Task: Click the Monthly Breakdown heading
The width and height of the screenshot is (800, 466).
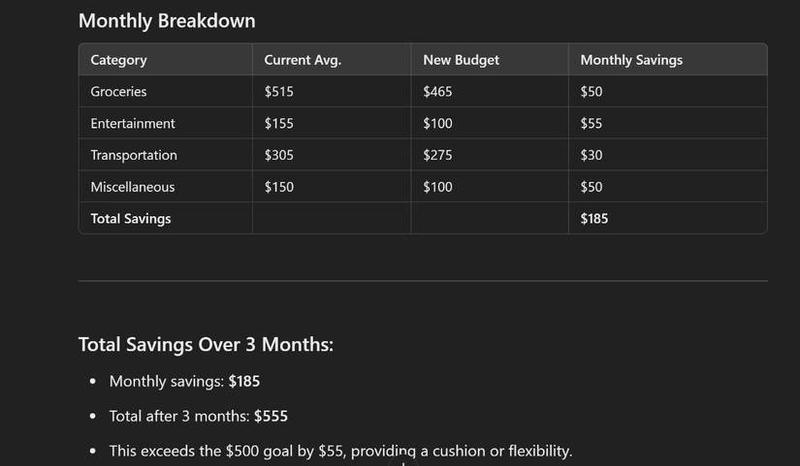Action: coord(167,20)
